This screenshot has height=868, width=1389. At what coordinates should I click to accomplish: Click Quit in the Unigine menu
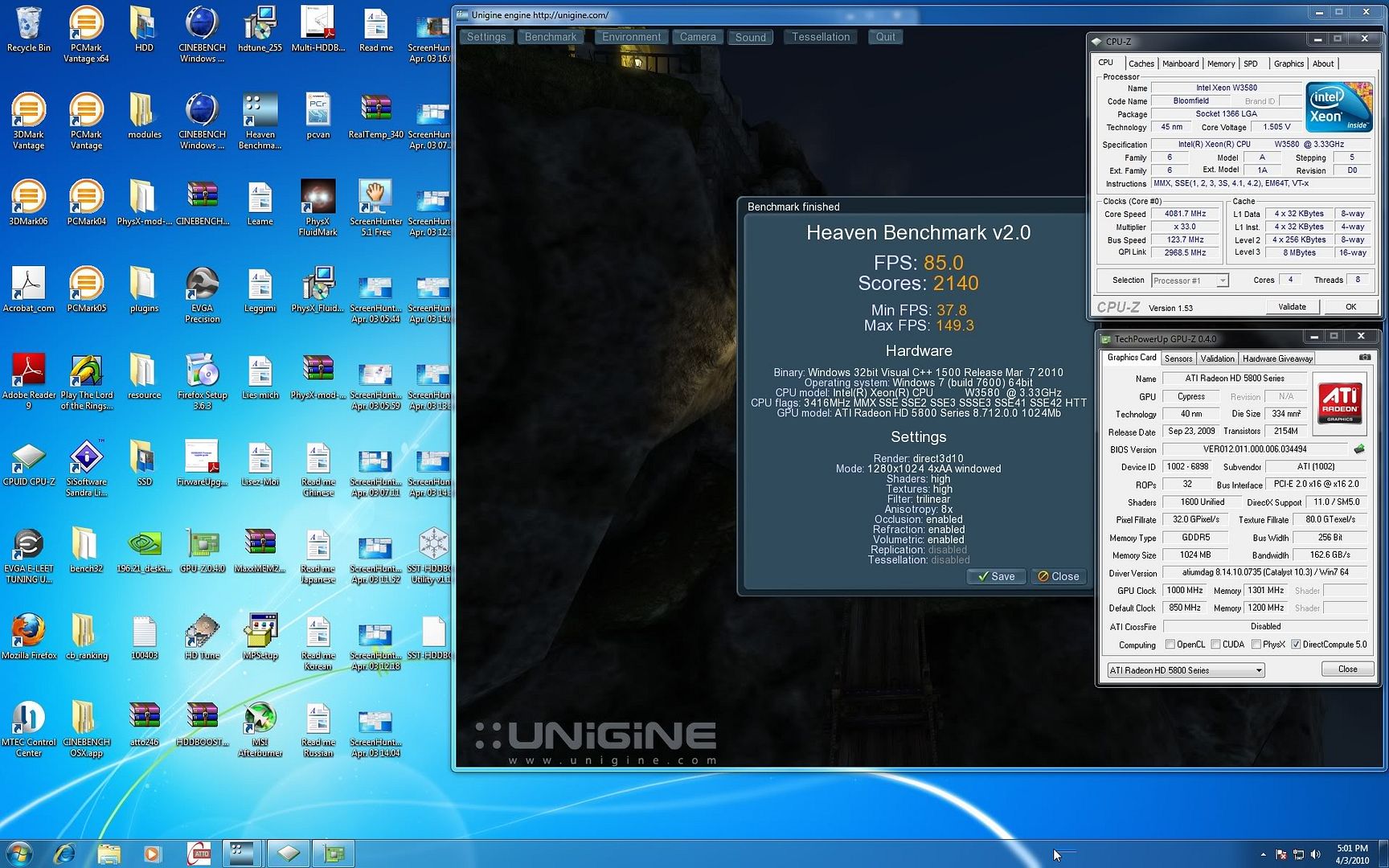click(885, 37)
